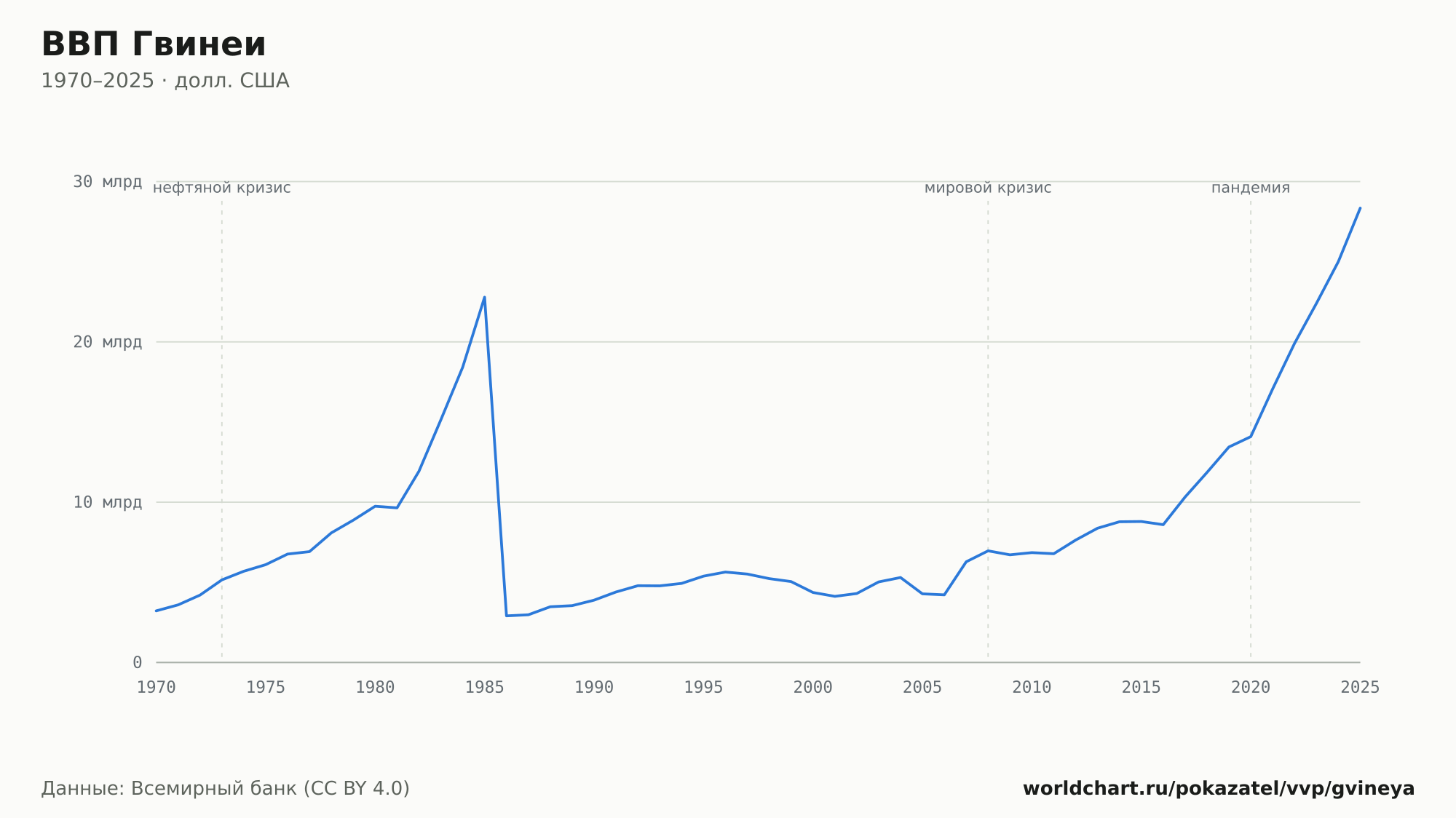The width and height of the screenshot is (1456, 818).
Task: Click the 2025 x-axis tick label
Action: pyautogui.click(x=1360, y=688)
